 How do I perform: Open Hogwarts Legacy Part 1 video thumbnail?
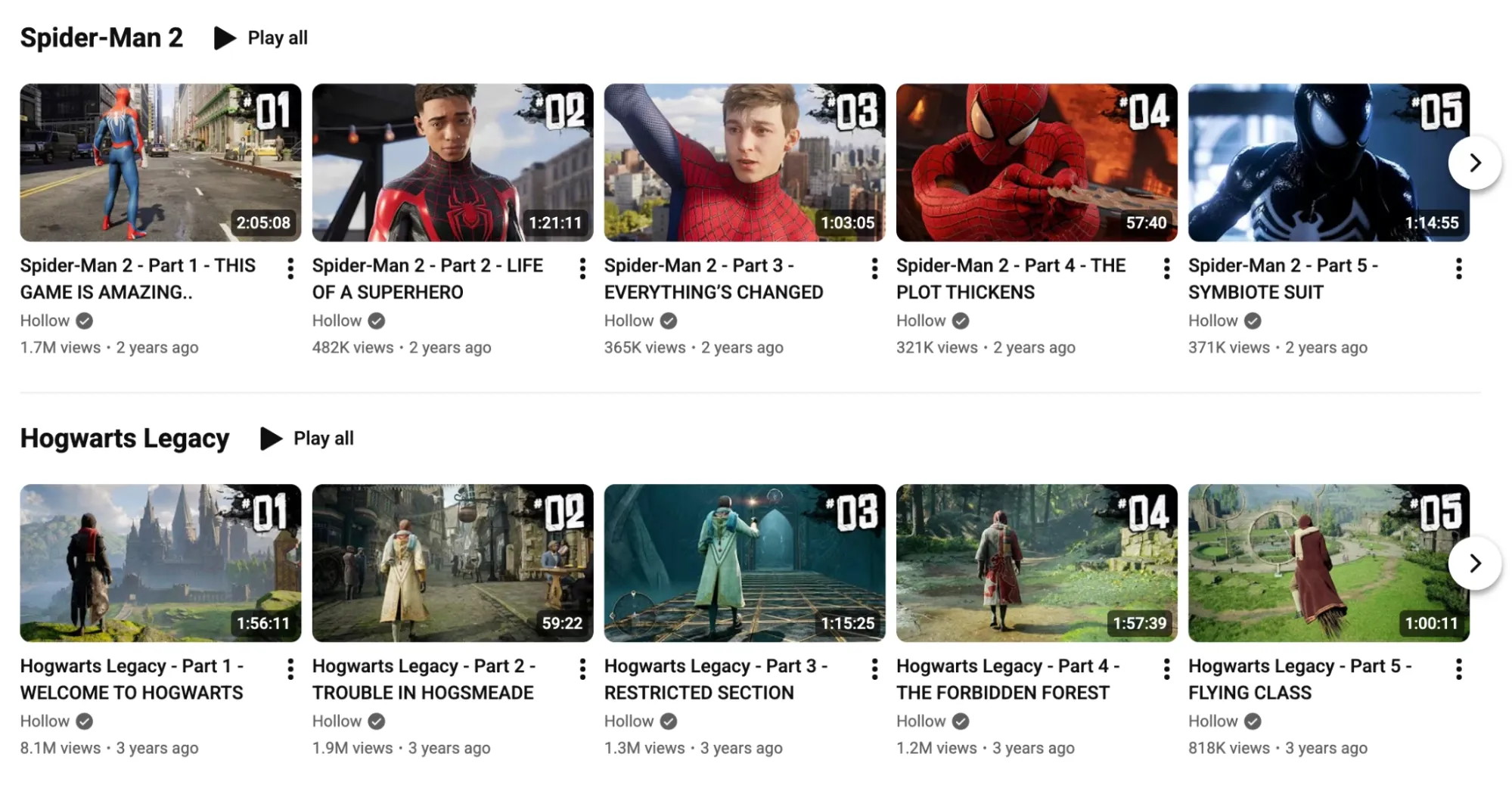(x=160, y=563)
